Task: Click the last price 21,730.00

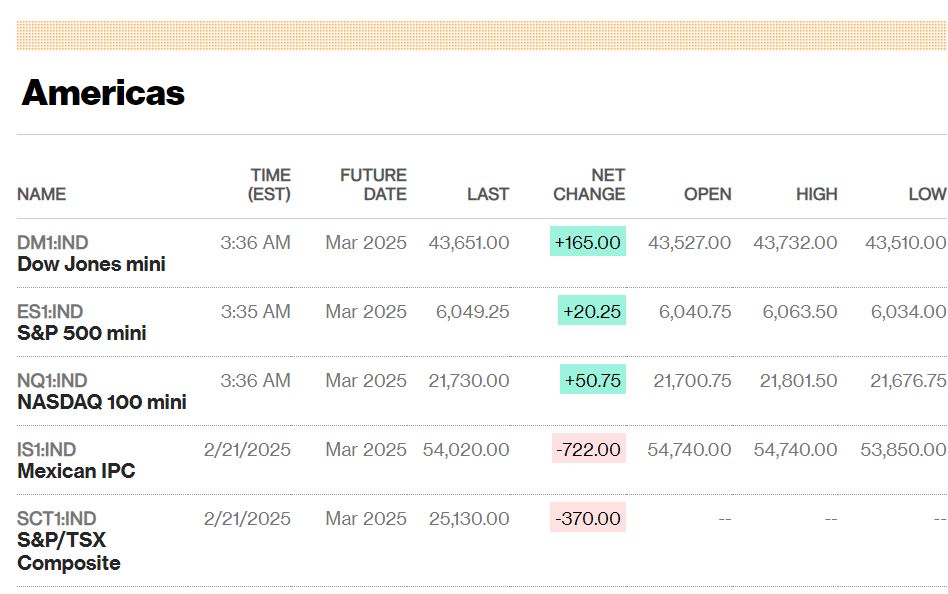Action: point(469,380)
